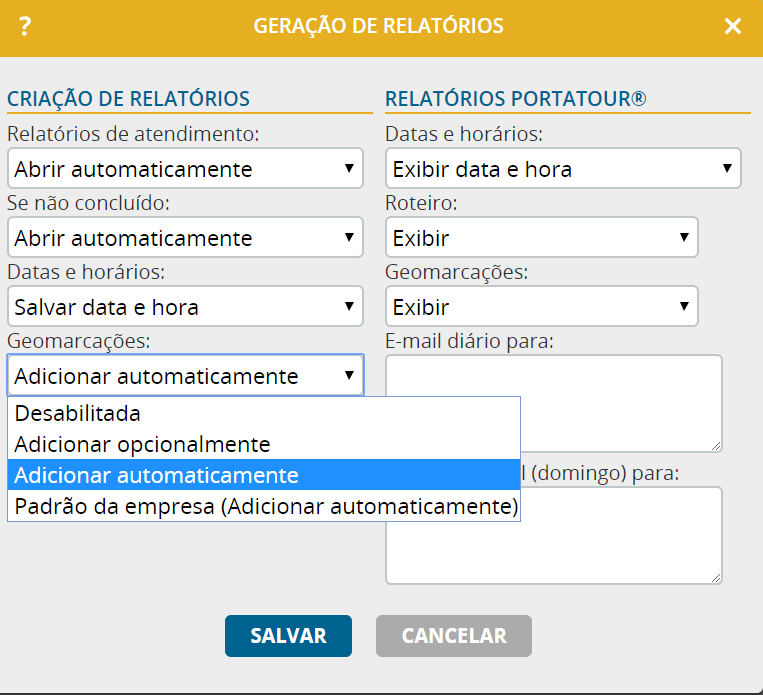Open the Portatour Geomarcações Exibir dropdown
This screenshot has width=763, height=695.
542,307
